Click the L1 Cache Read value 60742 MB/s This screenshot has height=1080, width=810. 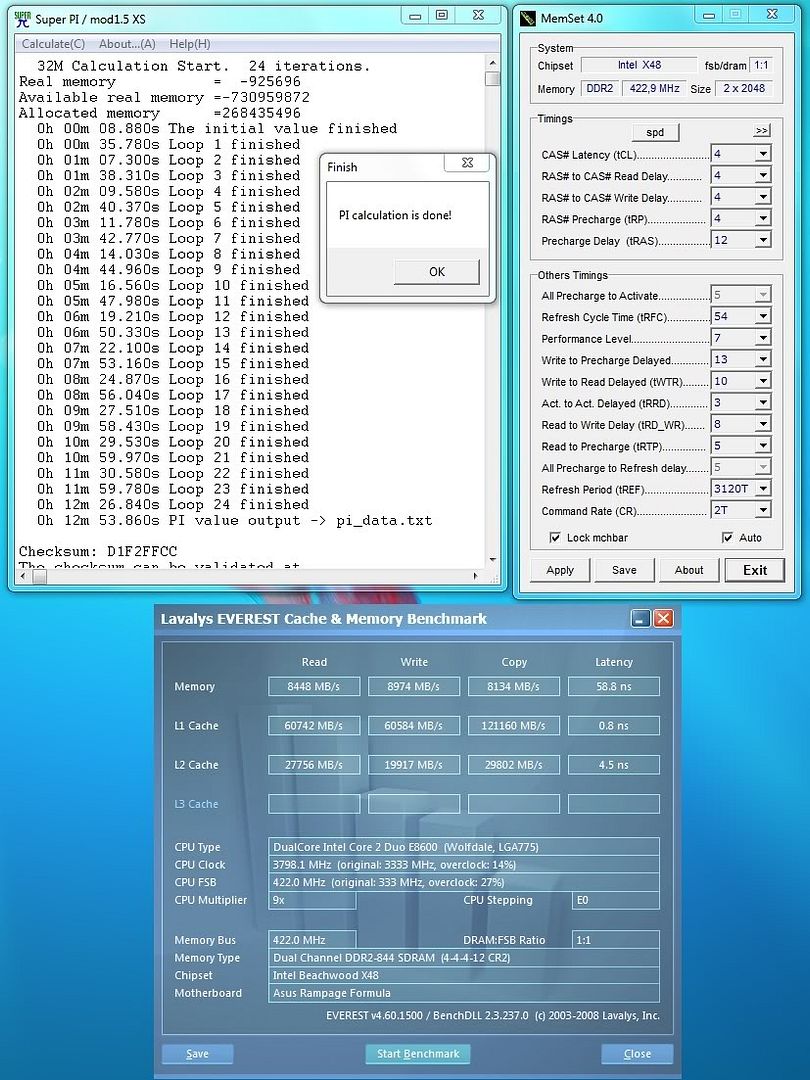pyautogui.click(x=314, y=725)
